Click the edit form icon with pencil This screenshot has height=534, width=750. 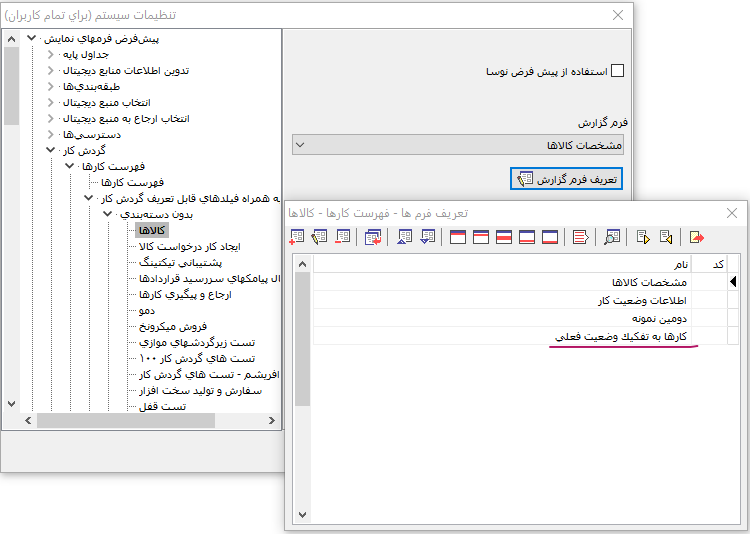(x=320, y=237)
